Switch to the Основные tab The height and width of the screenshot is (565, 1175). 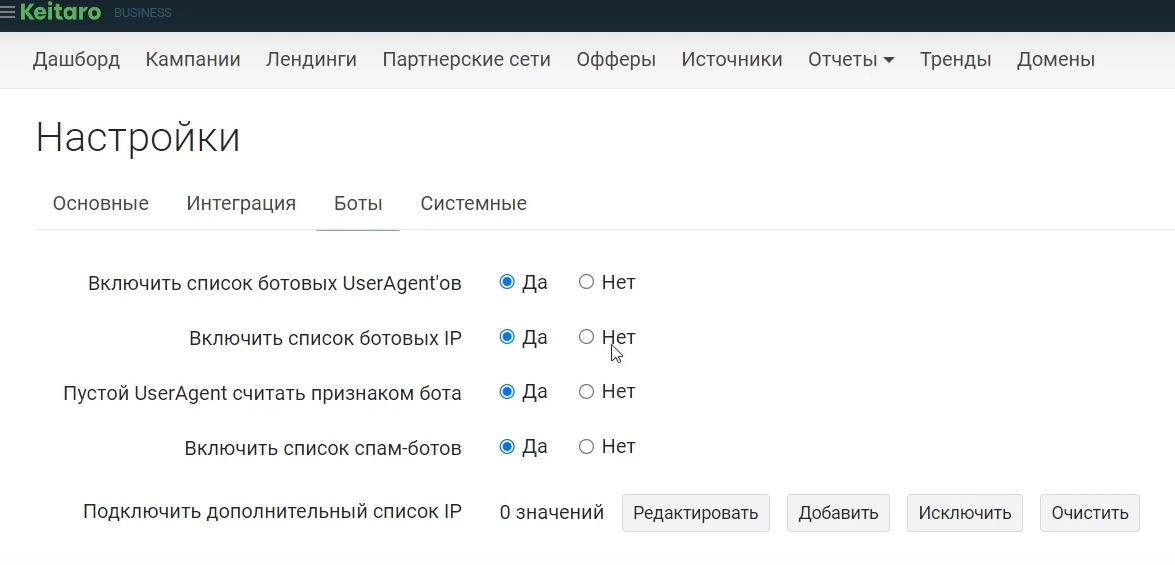(100, 203)
